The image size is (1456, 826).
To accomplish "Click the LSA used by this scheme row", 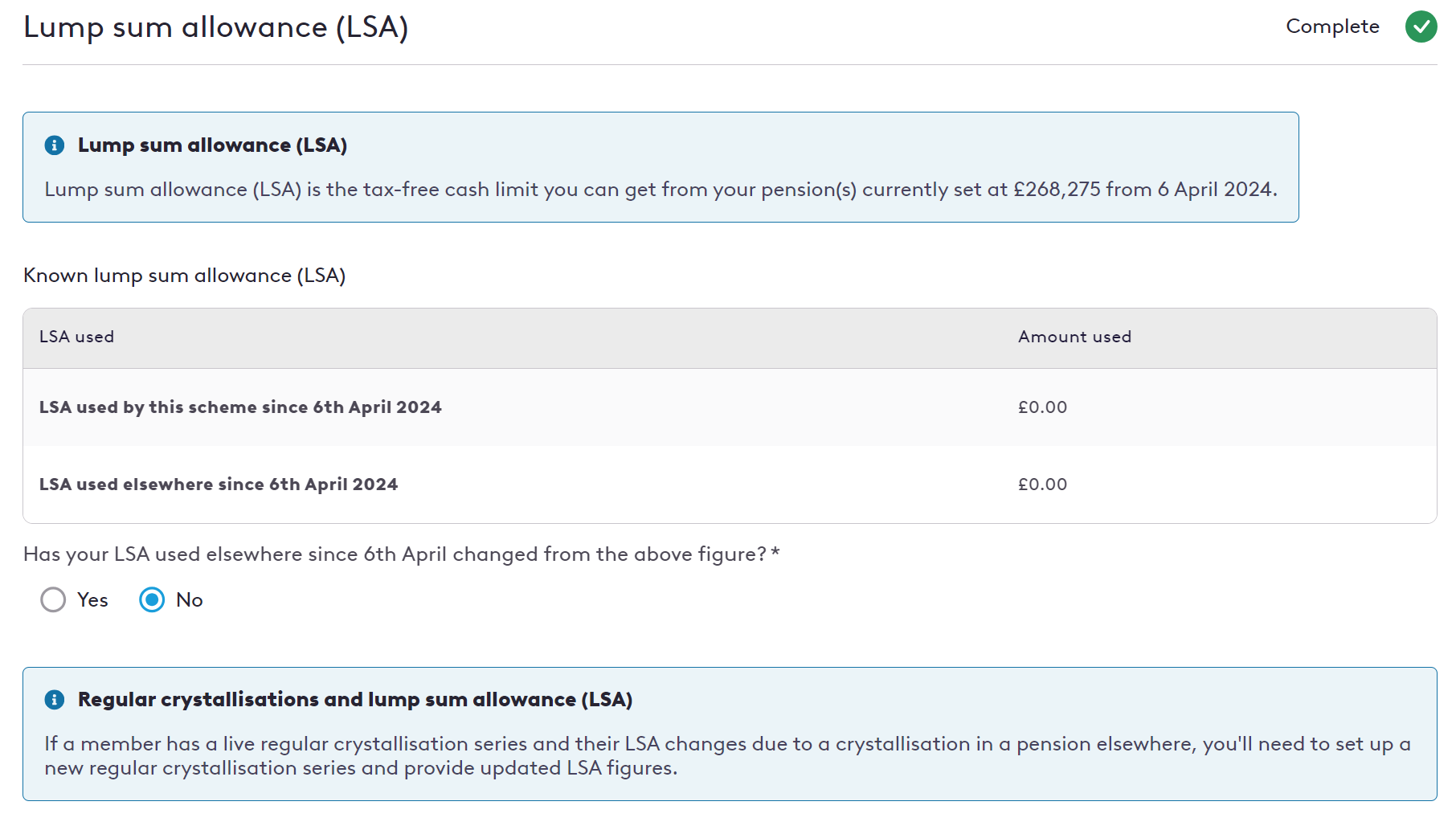I will (730, 407).
